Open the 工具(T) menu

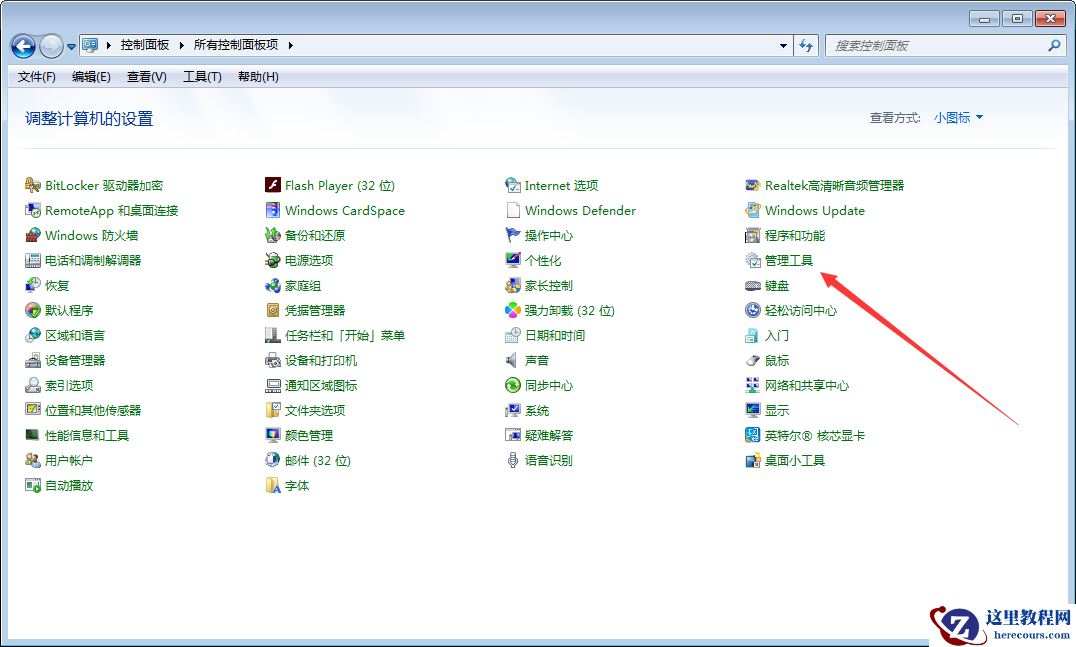(x=202, y=77)
